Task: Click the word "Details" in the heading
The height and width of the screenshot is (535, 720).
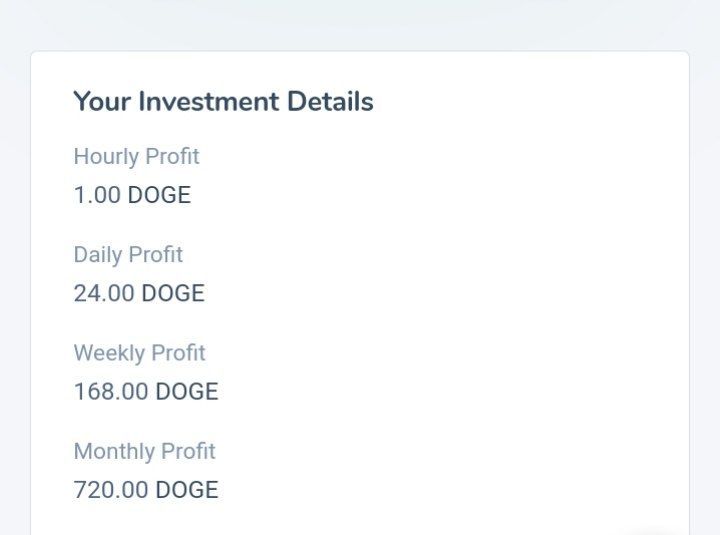Action: tap(330, 102)
